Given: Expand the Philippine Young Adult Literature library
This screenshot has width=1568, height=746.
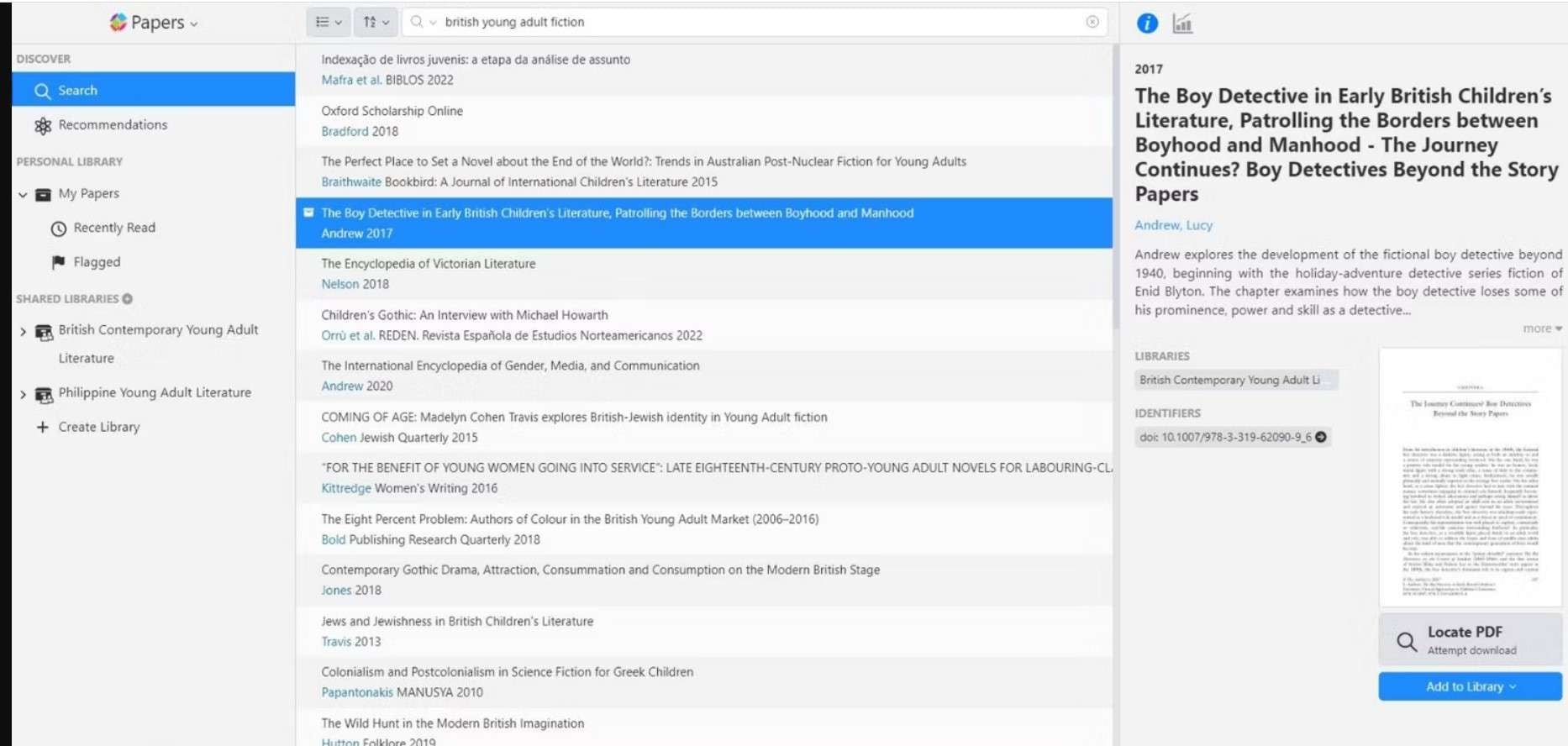Looking at the screenshot, I should tap(23, 394).
